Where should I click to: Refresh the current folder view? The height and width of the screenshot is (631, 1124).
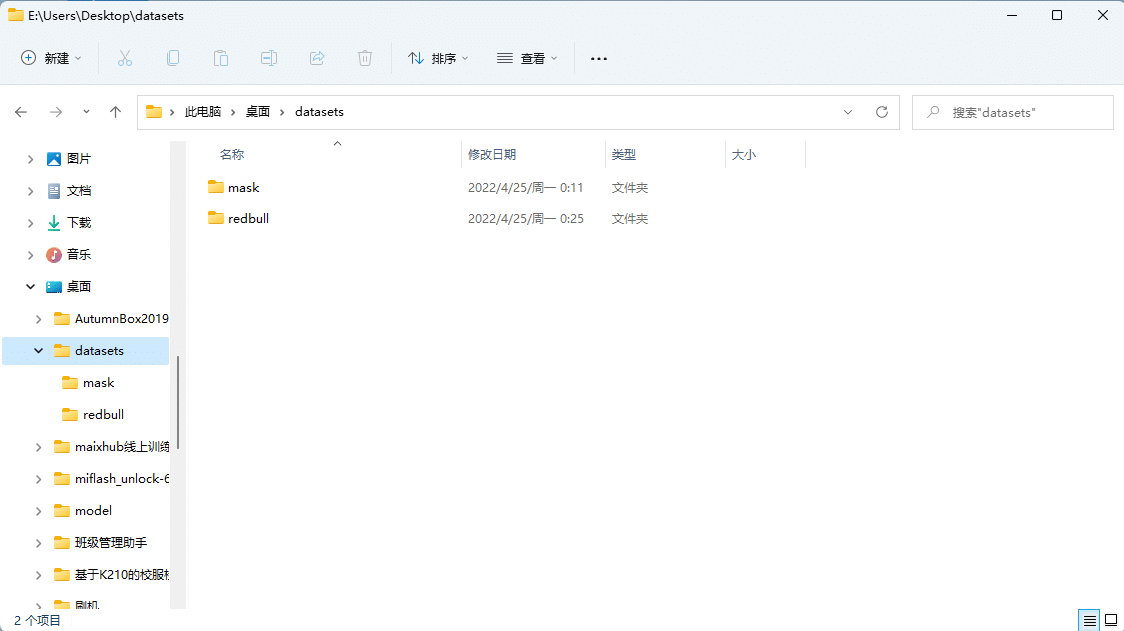tap(881, 112)
